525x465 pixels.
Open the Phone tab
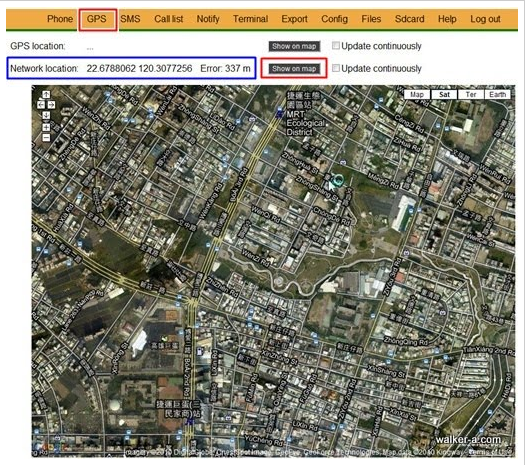pyautogui.click(x=60, y=19)
